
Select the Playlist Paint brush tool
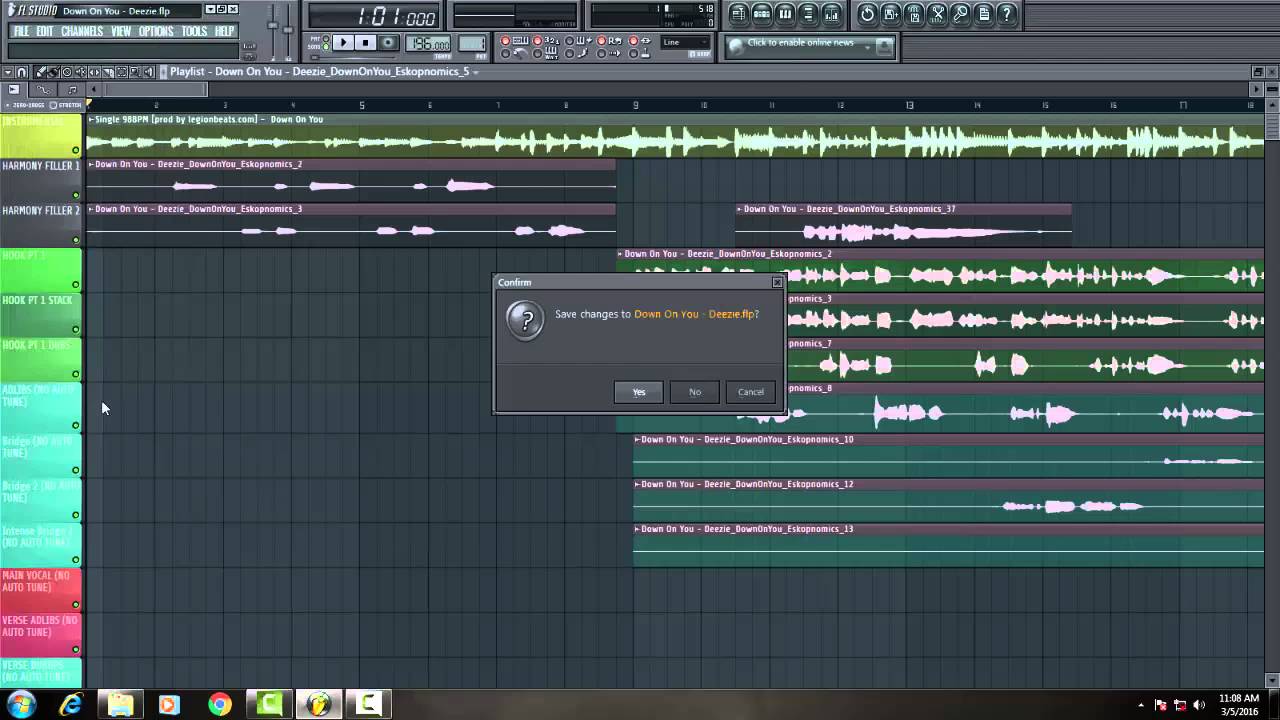coord(53,72)
